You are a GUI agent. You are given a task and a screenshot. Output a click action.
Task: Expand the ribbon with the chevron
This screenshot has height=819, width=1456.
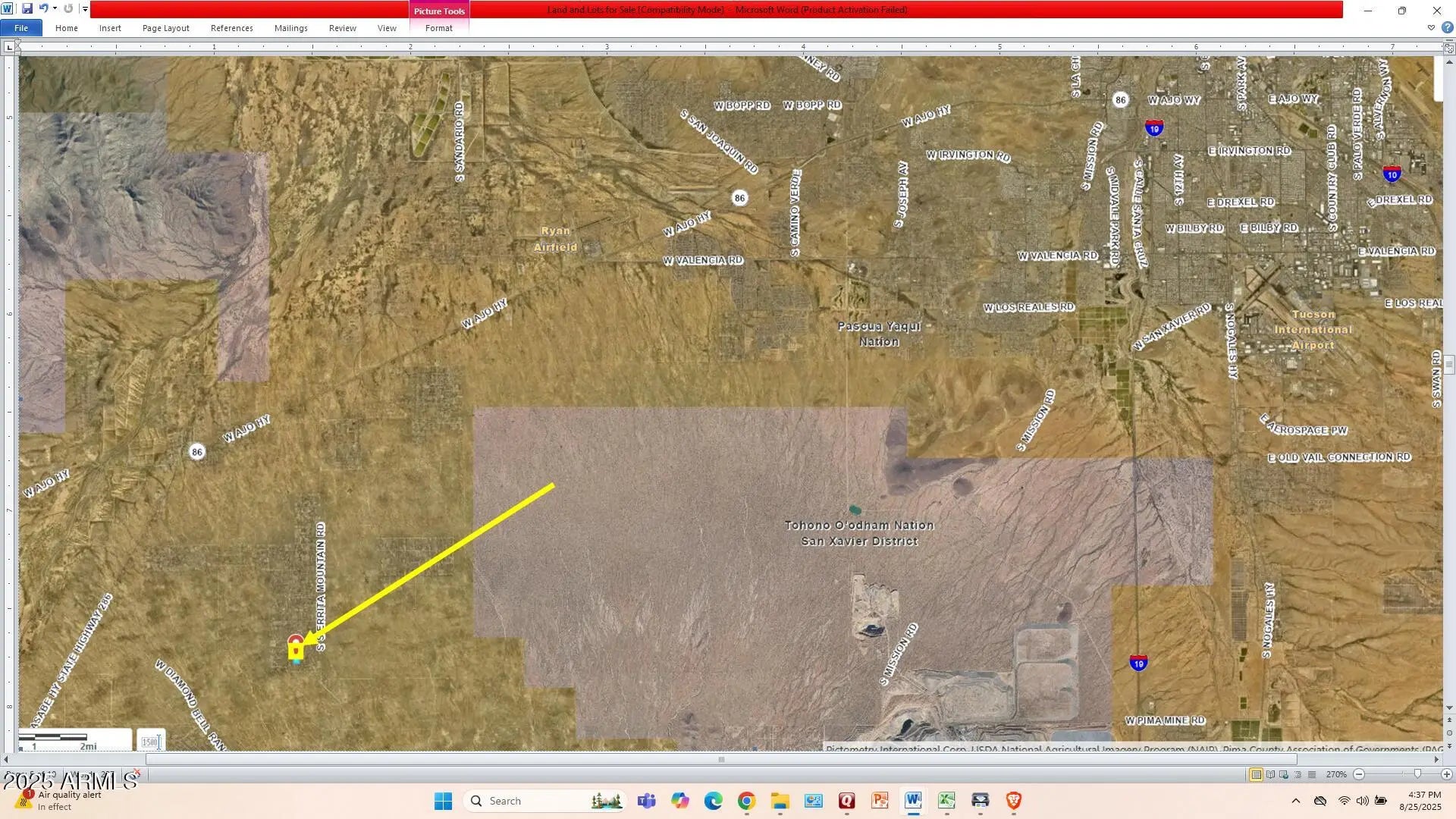click(x=1431, y=28)
